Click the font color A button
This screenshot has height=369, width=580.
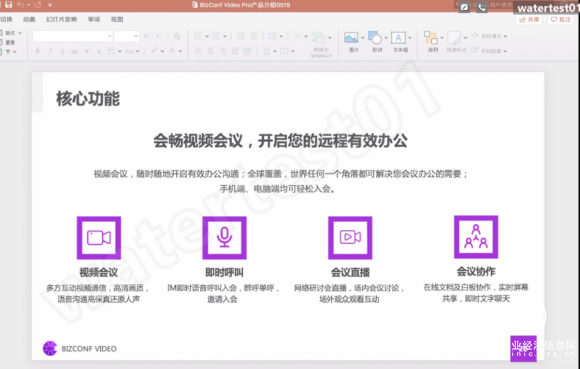point(172,51)
